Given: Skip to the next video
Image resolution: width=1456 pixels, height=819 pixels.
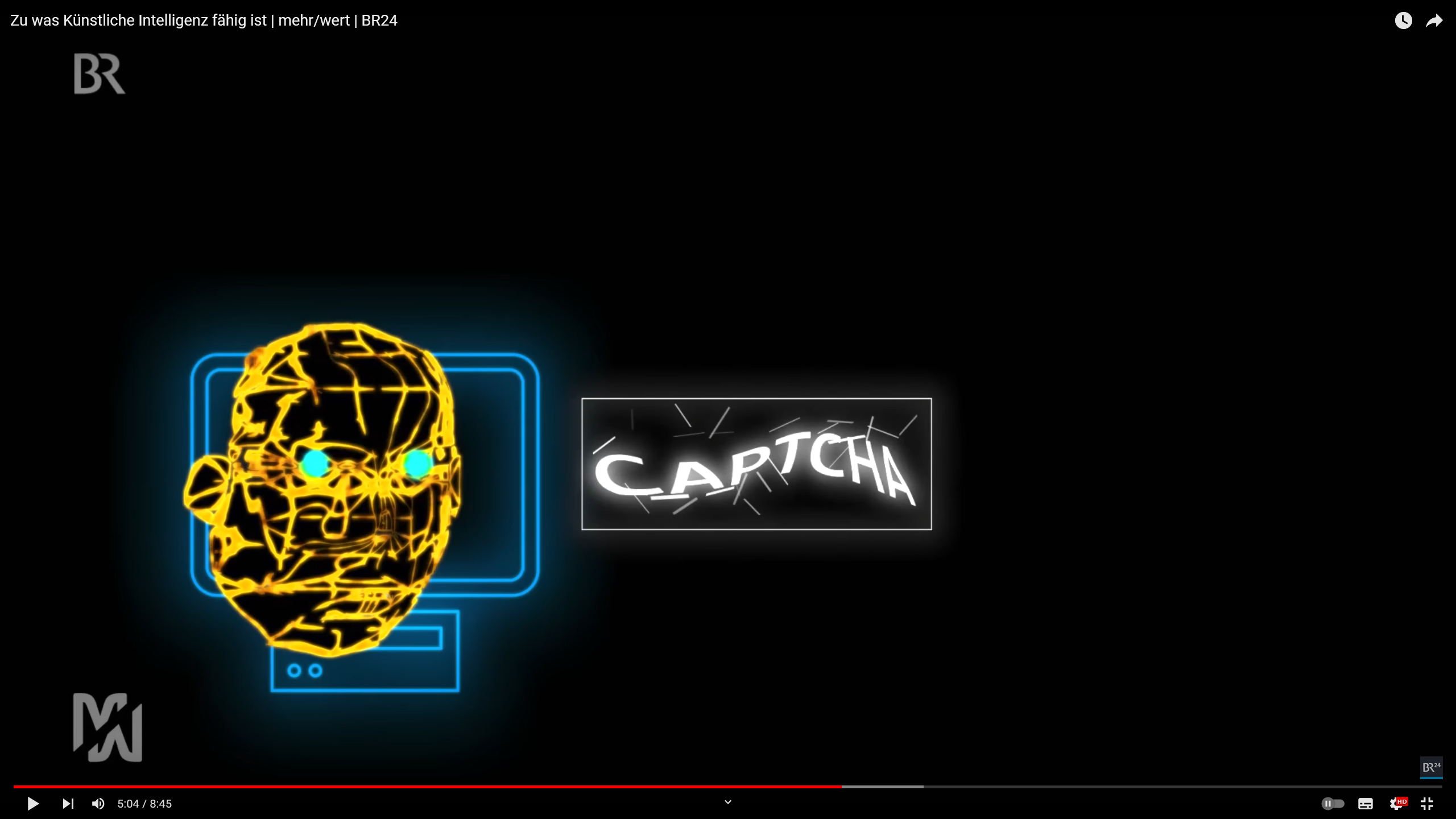Looking at the screenshot, I should (x=68, y=804).
